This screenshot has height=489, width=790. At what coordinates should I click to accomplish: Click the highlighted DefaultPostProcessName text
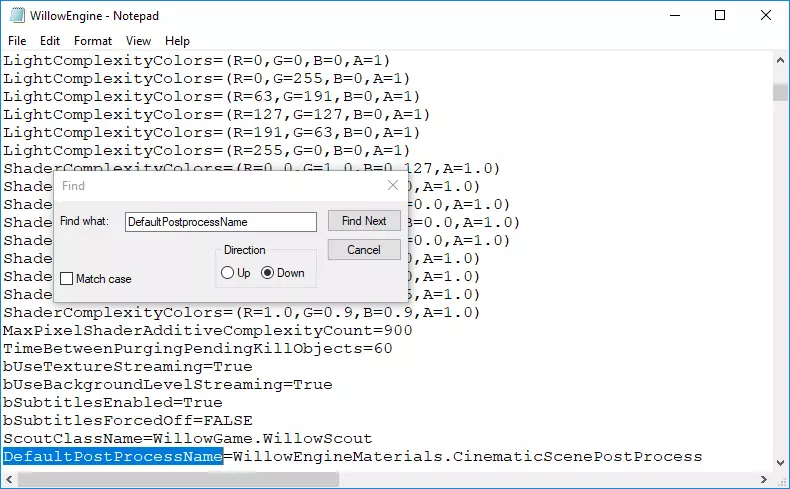[x=113, y=456]
